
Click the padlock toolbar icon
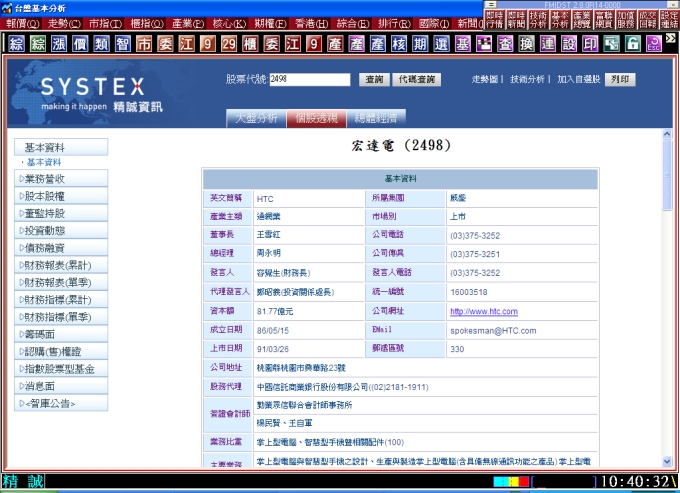[x=633, y=44]
